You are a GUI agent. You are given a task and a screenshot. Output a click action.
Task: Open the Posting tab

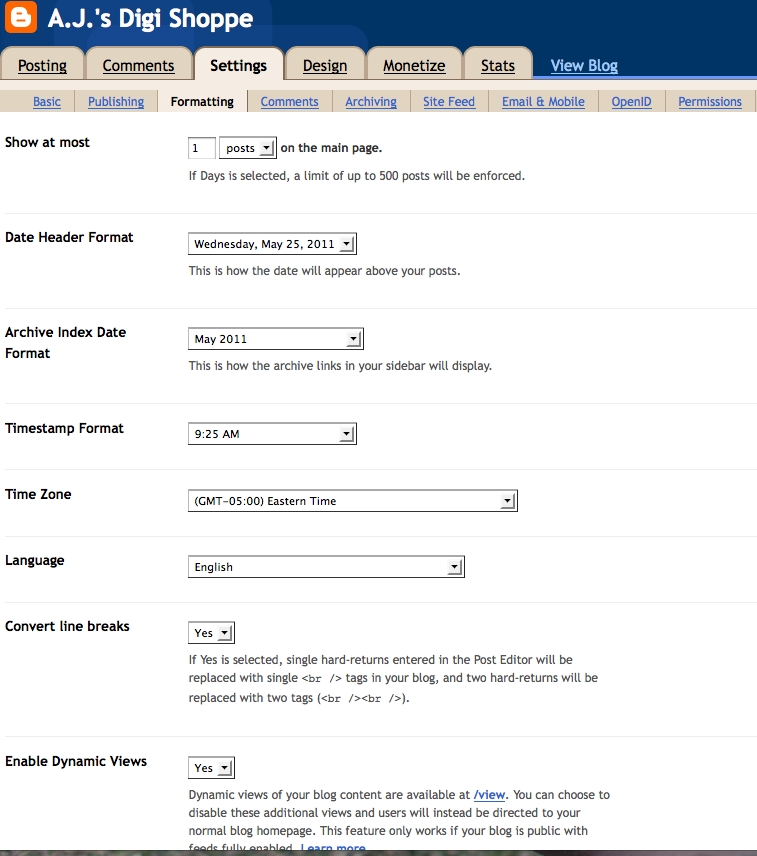point(42,66)
